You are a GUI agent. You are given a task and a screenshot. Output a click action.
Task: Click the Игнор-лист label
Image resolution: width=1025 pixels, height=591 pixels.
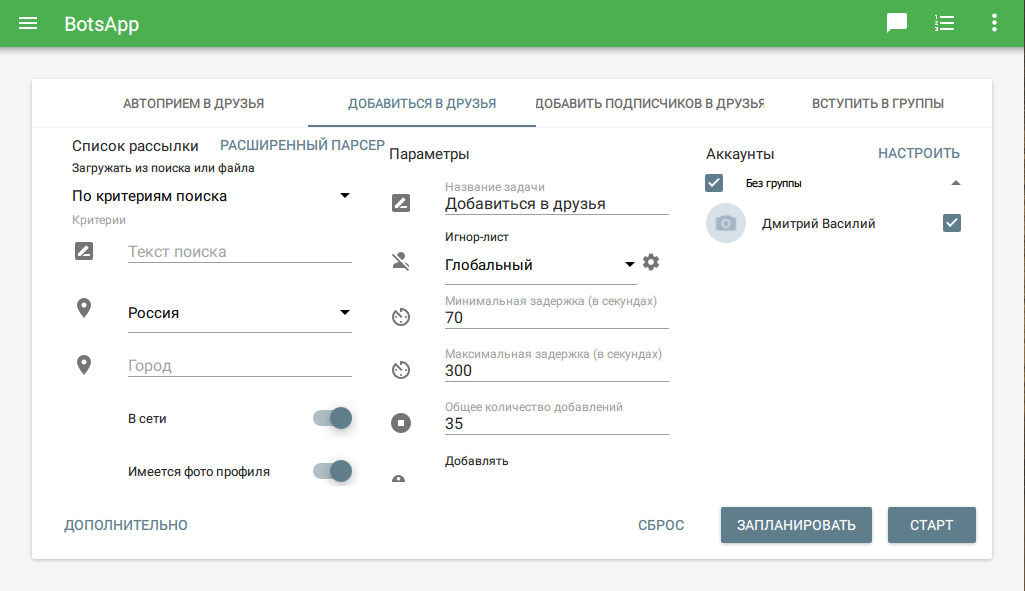coord(477,237)
